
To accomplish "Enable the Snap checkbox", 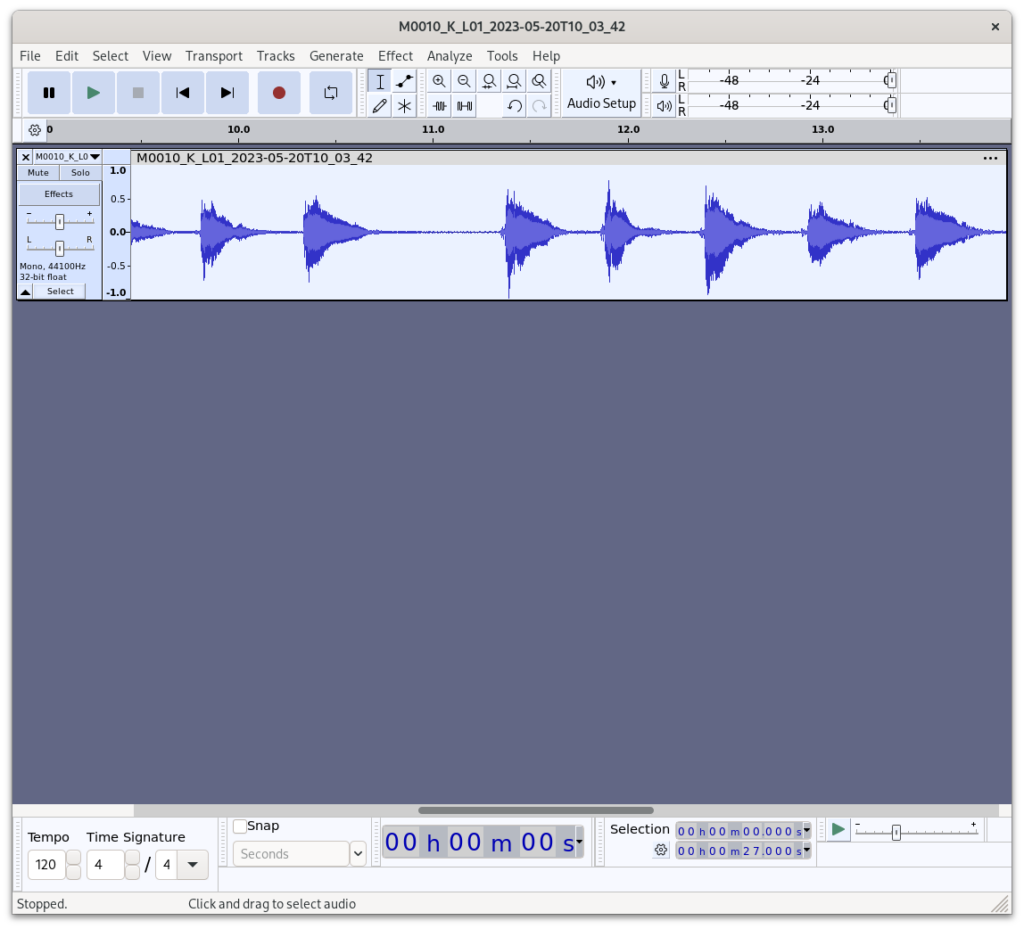I will pyautogui.click(x=240, y=826).
